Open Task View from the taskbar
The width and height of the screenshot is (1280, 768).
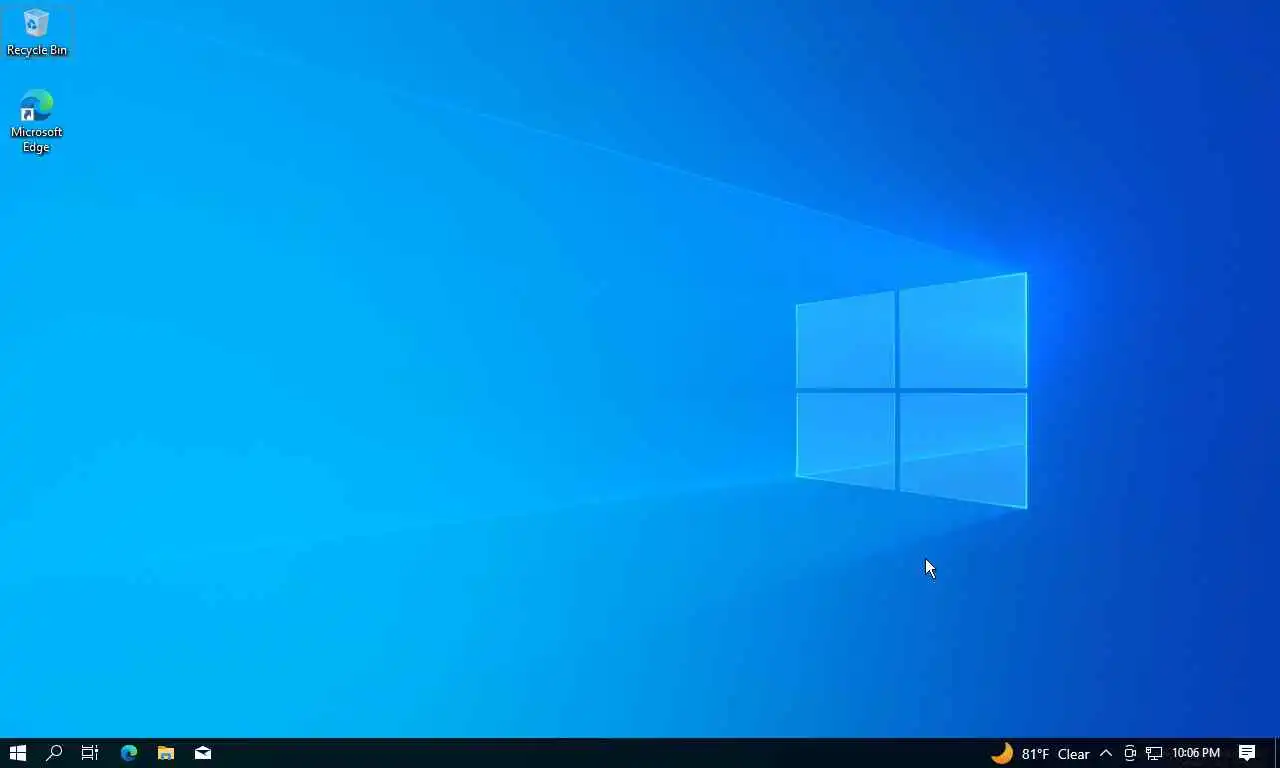[x=90, y=753]
